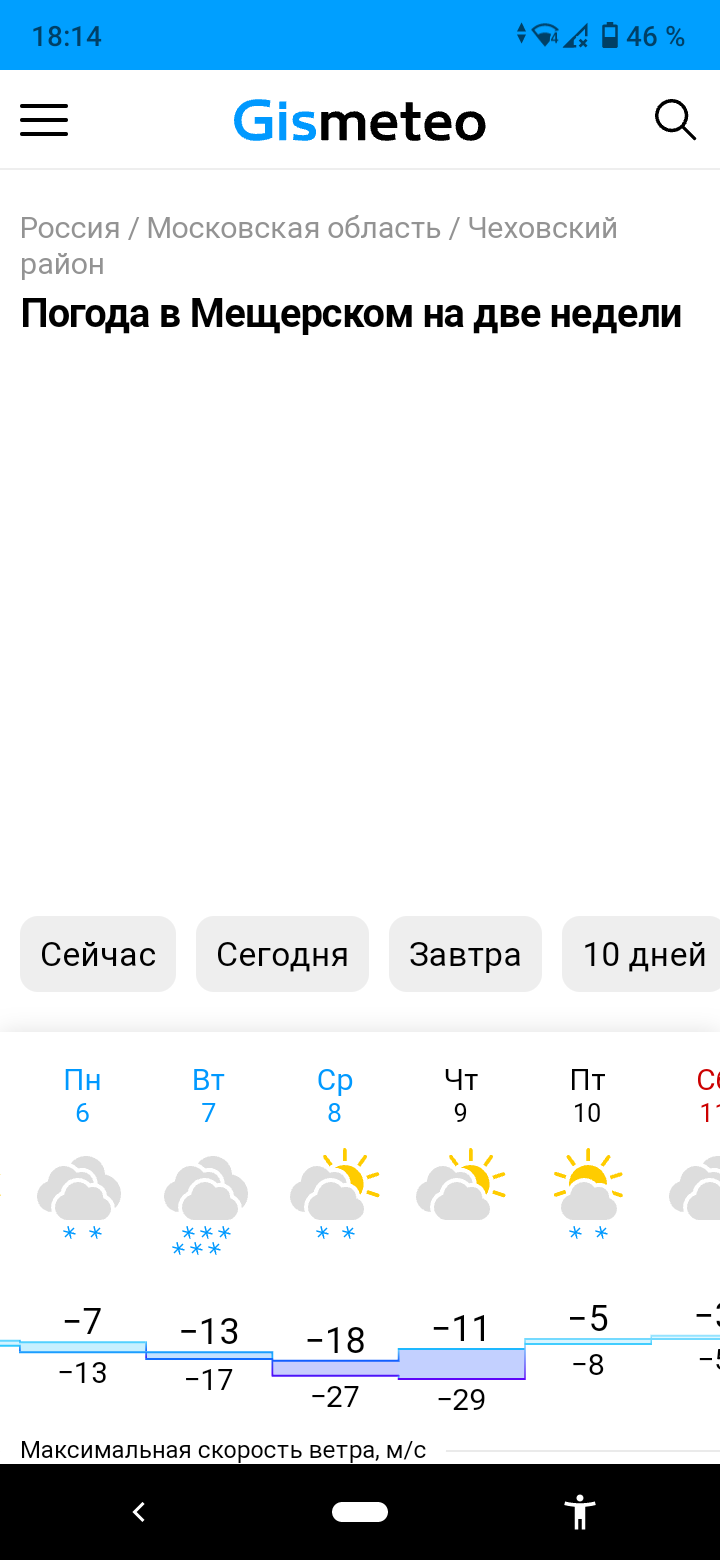Tap Android back navigation arrow

click(x=139, y=1512)
